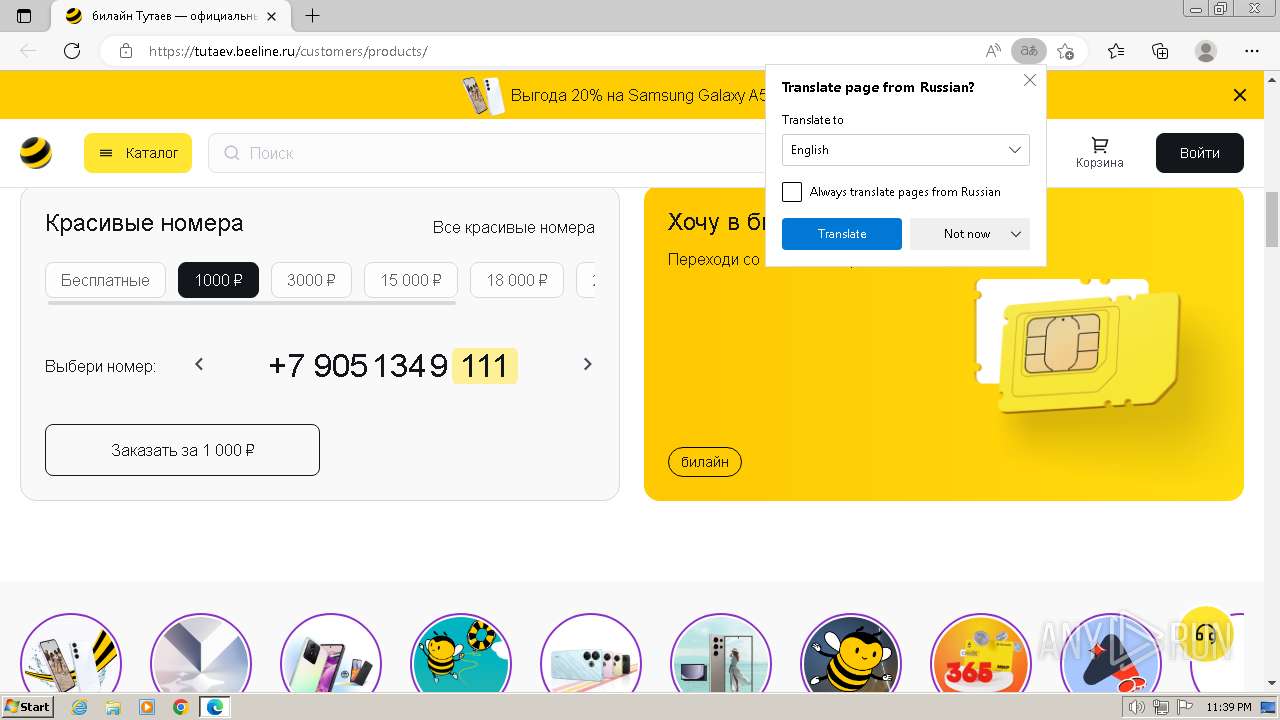The height and width of the screenshot is (720, 1280).
Task: Click the address bar URL
Action: pyautogui.click(x=288, y=51)
